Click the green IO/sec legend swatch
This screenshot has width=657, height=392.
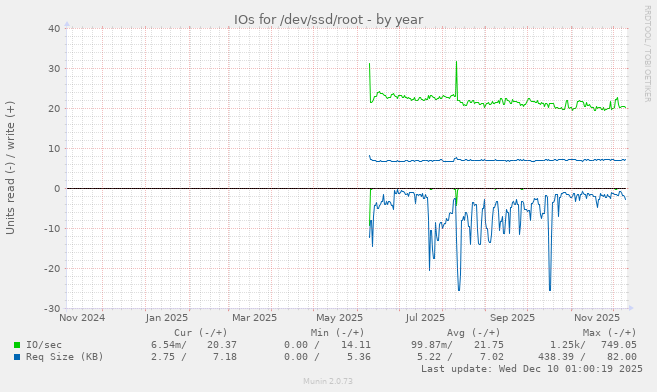17,345
